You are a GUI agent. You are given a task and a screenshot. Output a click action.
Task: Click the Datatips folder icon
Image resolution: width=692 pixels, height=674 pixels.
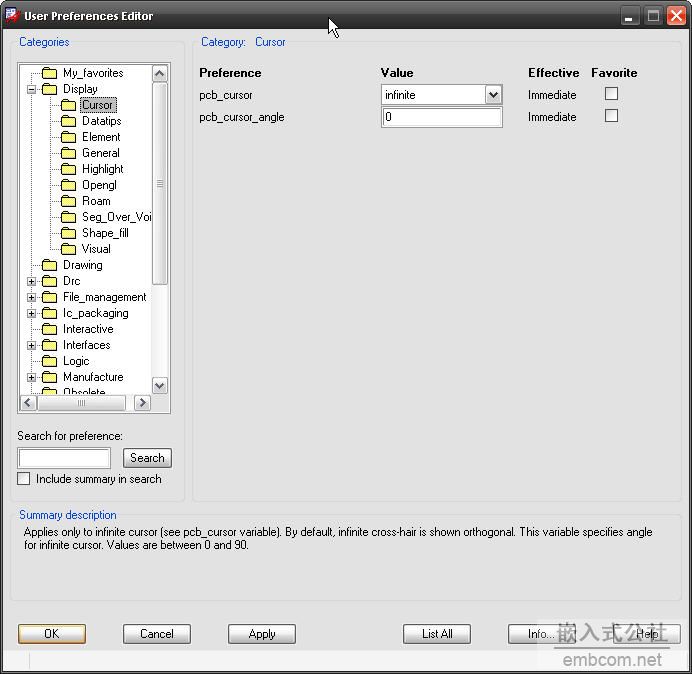pyautogui.click(x=68, y=121)
